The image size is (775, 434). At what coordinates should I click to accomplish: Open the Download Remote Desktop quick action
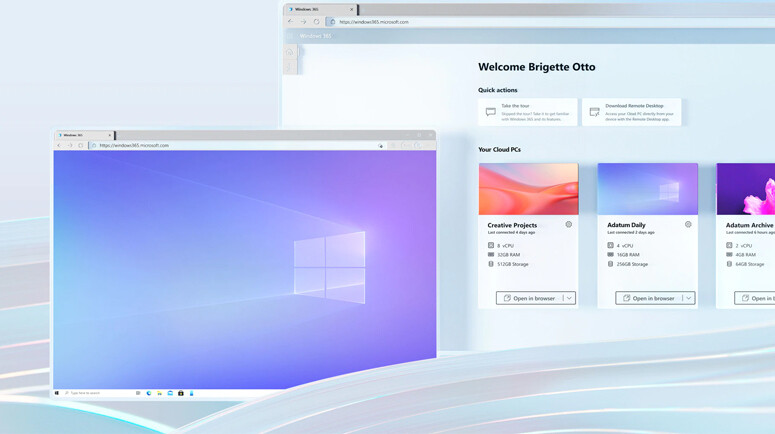631,112
